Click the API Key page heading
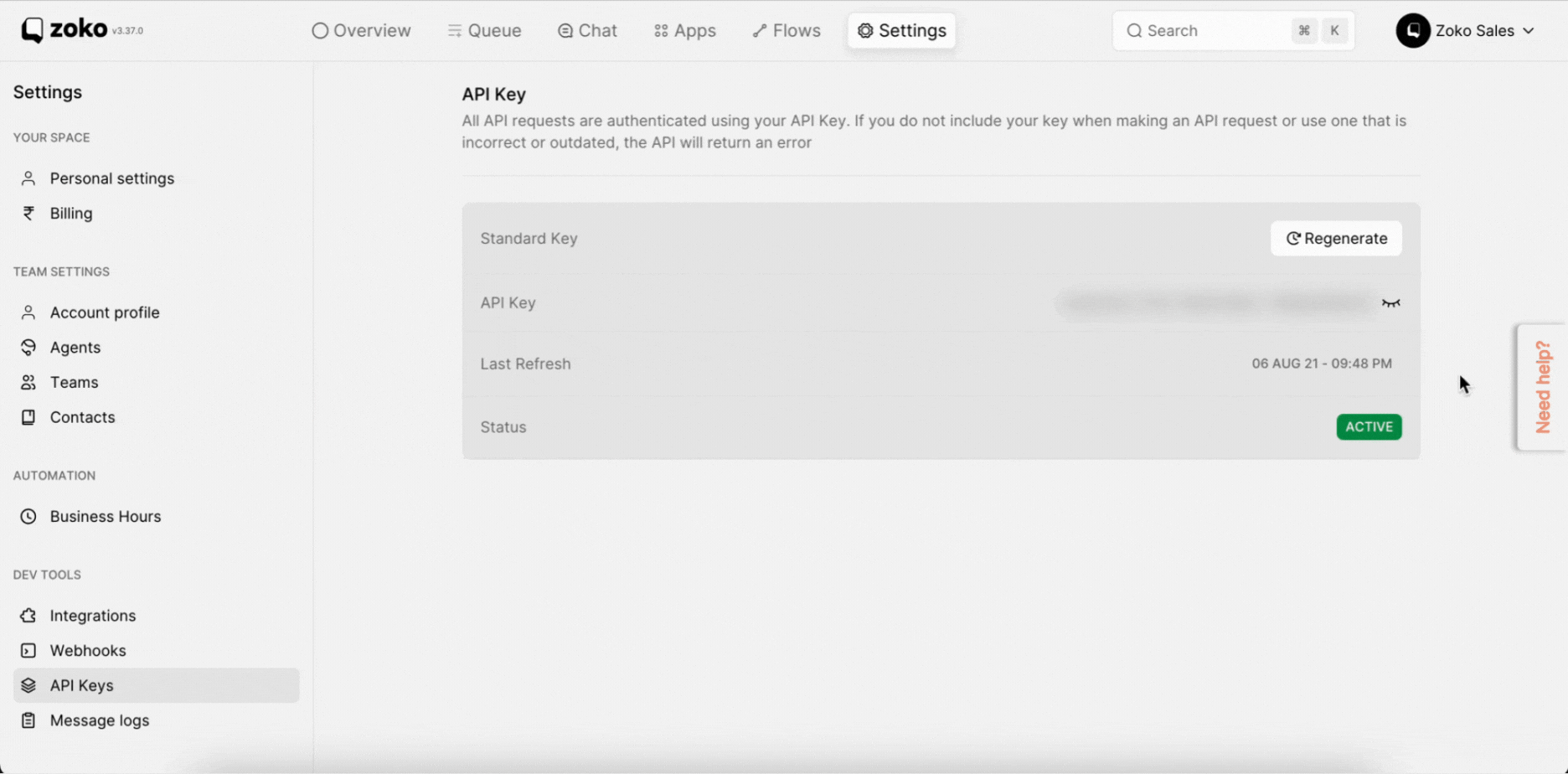The width and height of the screenshot is (1568, 774). point(493,95)
